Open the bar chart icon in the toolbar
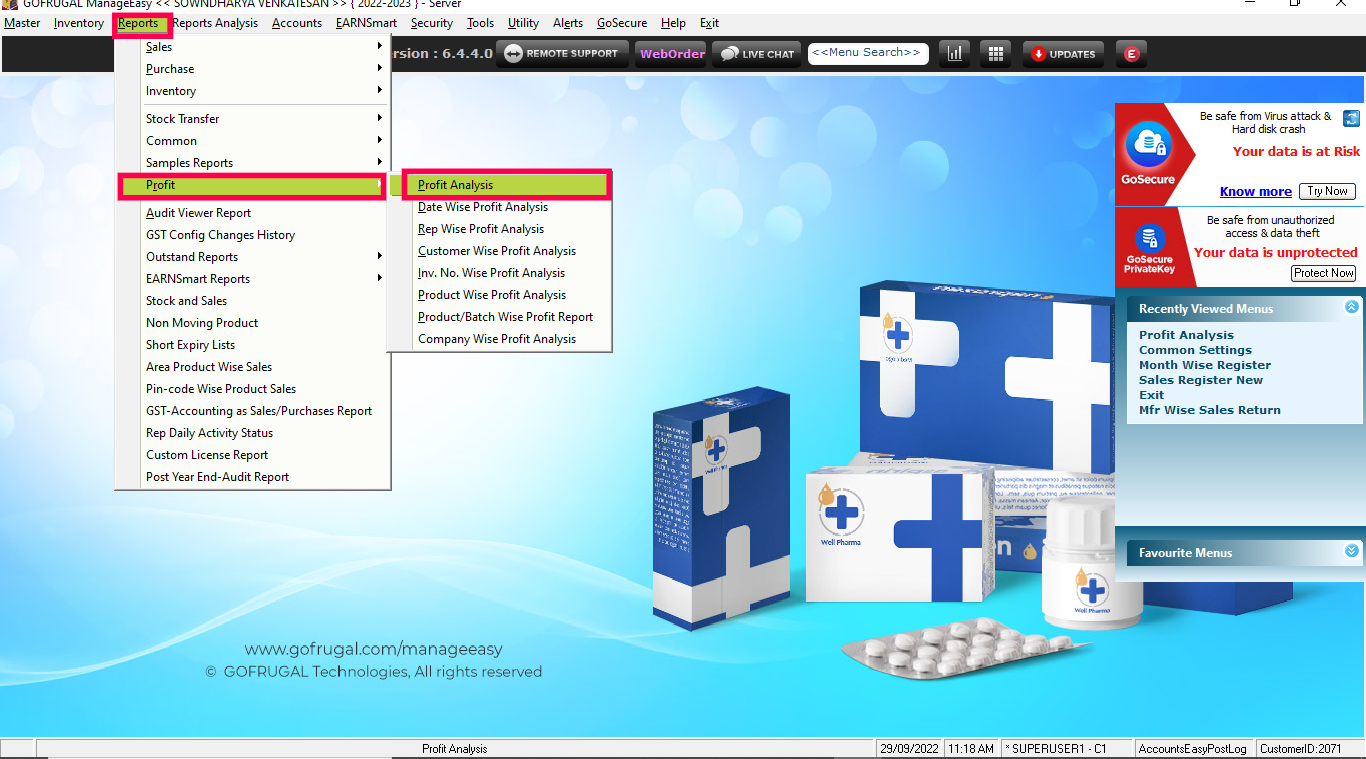The height and width of the screenshot is (759, 1366). (954, 54)
